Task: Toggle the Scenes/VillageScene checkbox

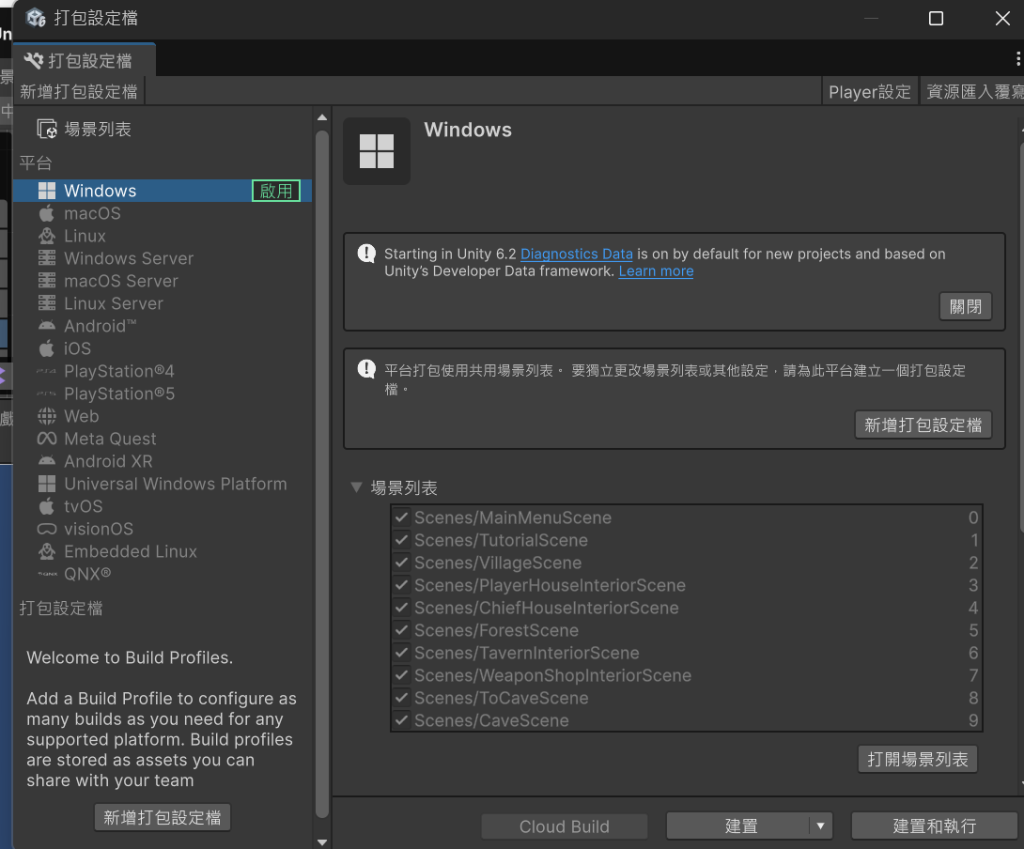Action: pyautogui.click(x=402, y=563)
